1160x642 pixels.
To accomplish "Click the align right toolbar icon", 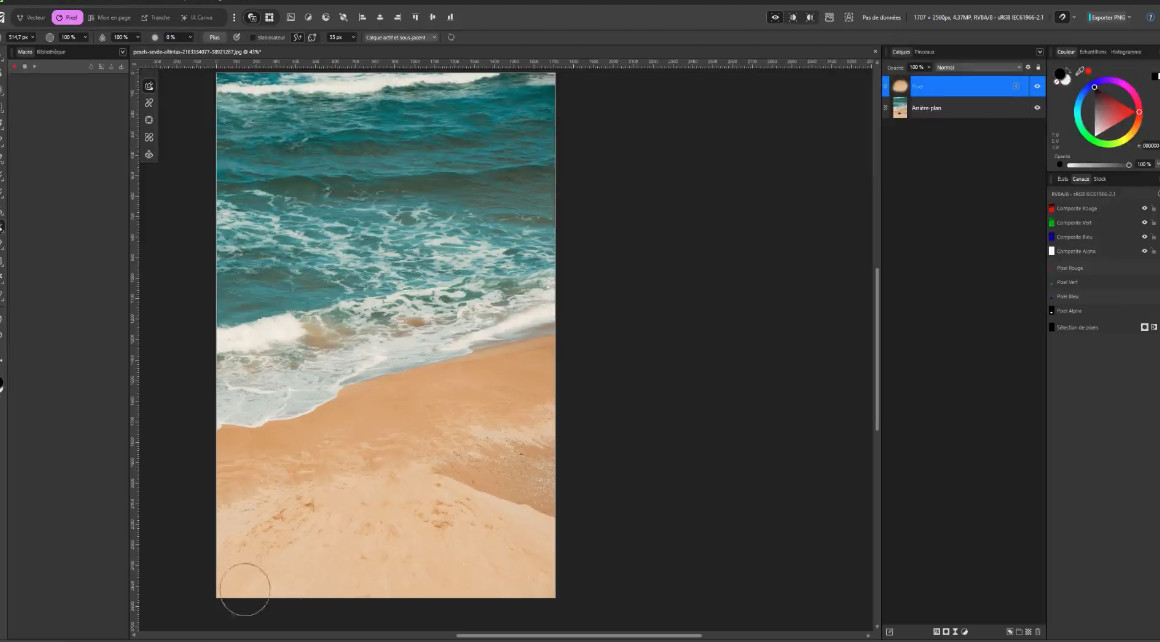I will (x=397, y=17).
